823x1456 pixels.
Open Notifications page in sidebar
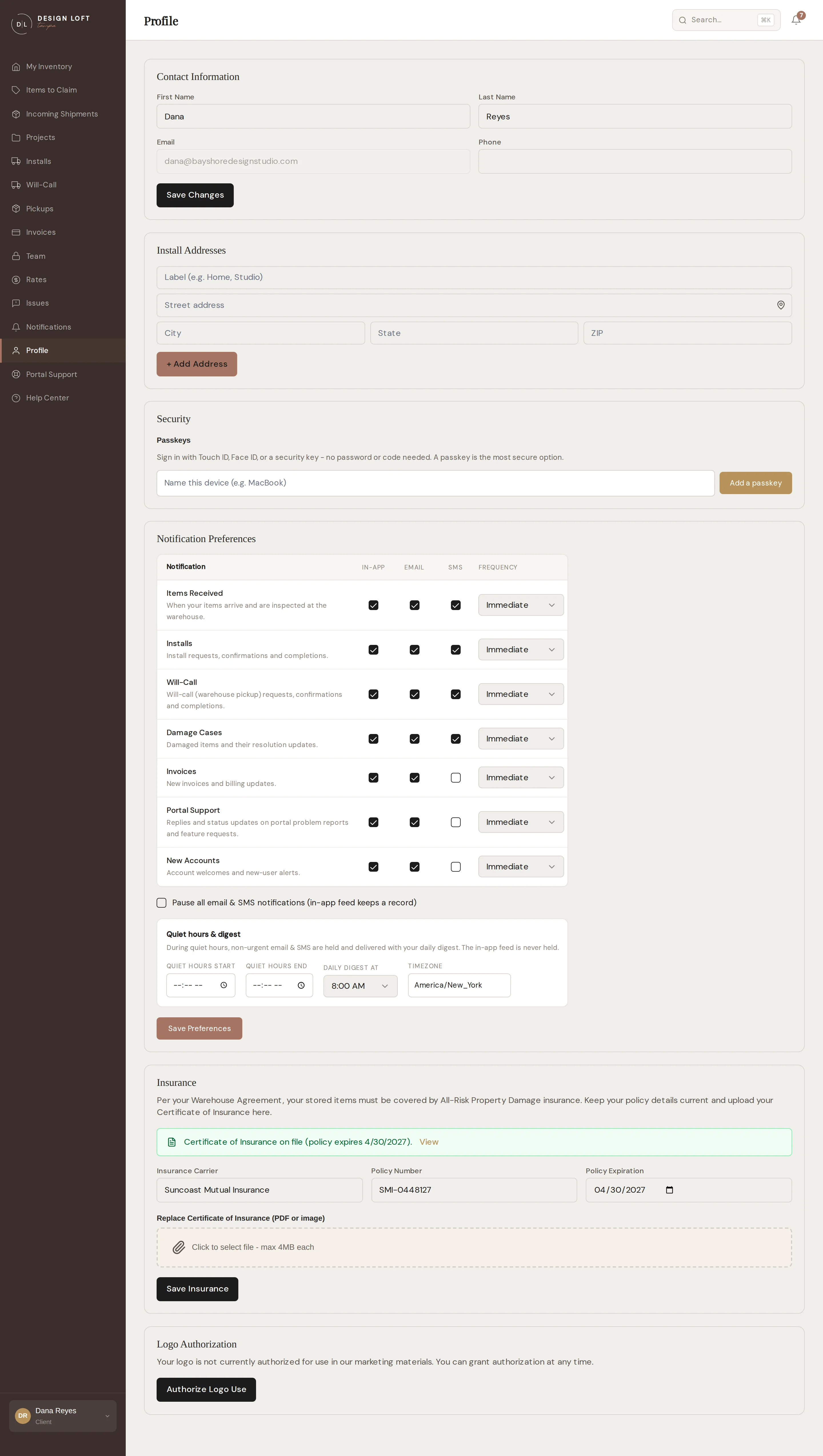click(63, 327)
